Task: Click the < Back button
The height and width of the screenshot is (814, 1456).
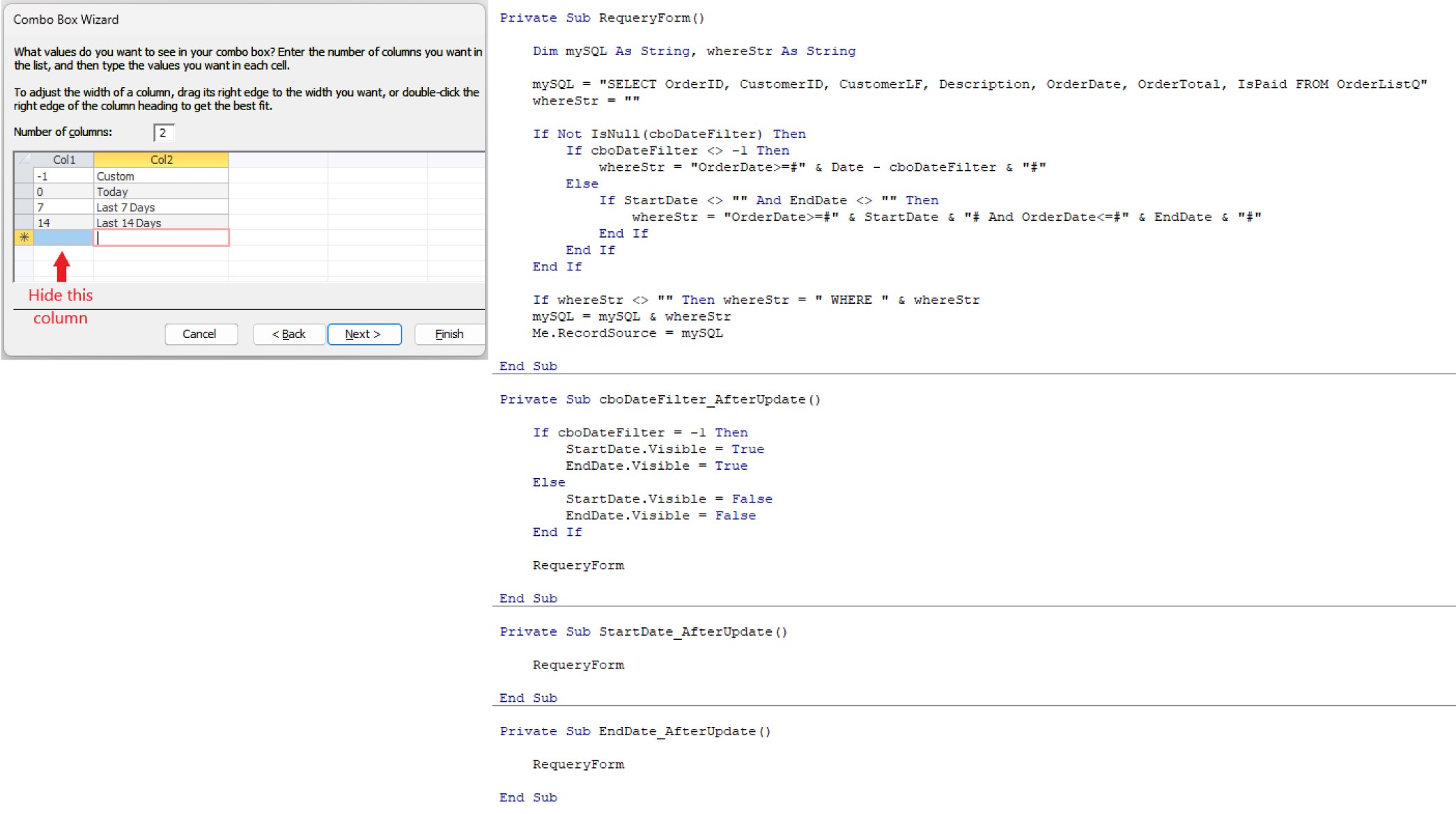Action: [288, 334]
